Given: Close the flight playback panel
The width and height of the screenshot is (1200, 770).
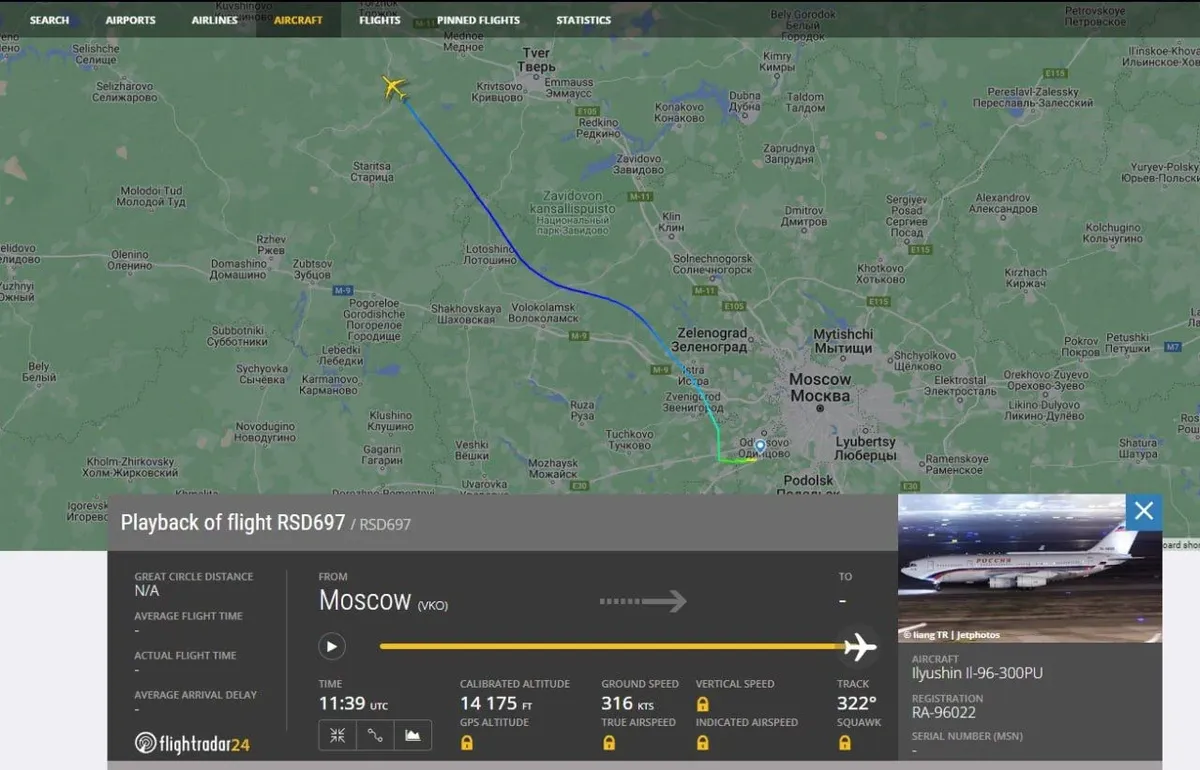Looking at the screenshot, I should [x=1144, y=512].
